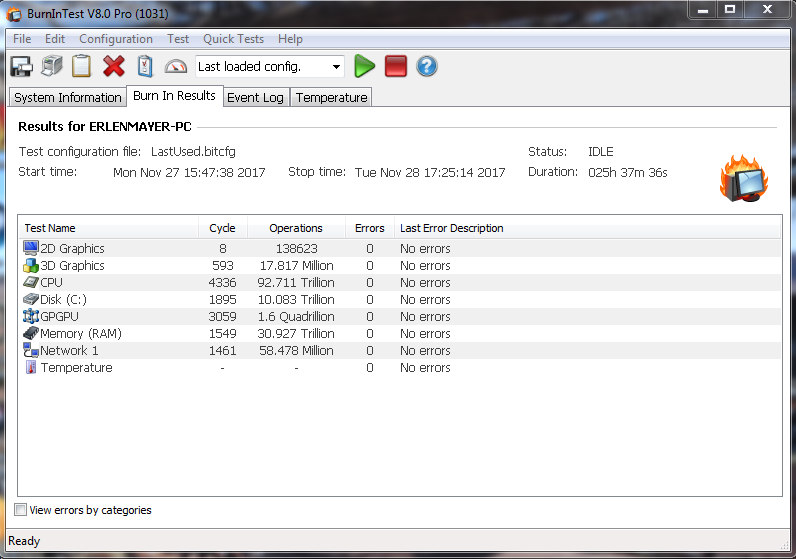The width and height of the screenshot is (796, 559).
Task: Click the gauge duty cycle icon
Action: 176,67
